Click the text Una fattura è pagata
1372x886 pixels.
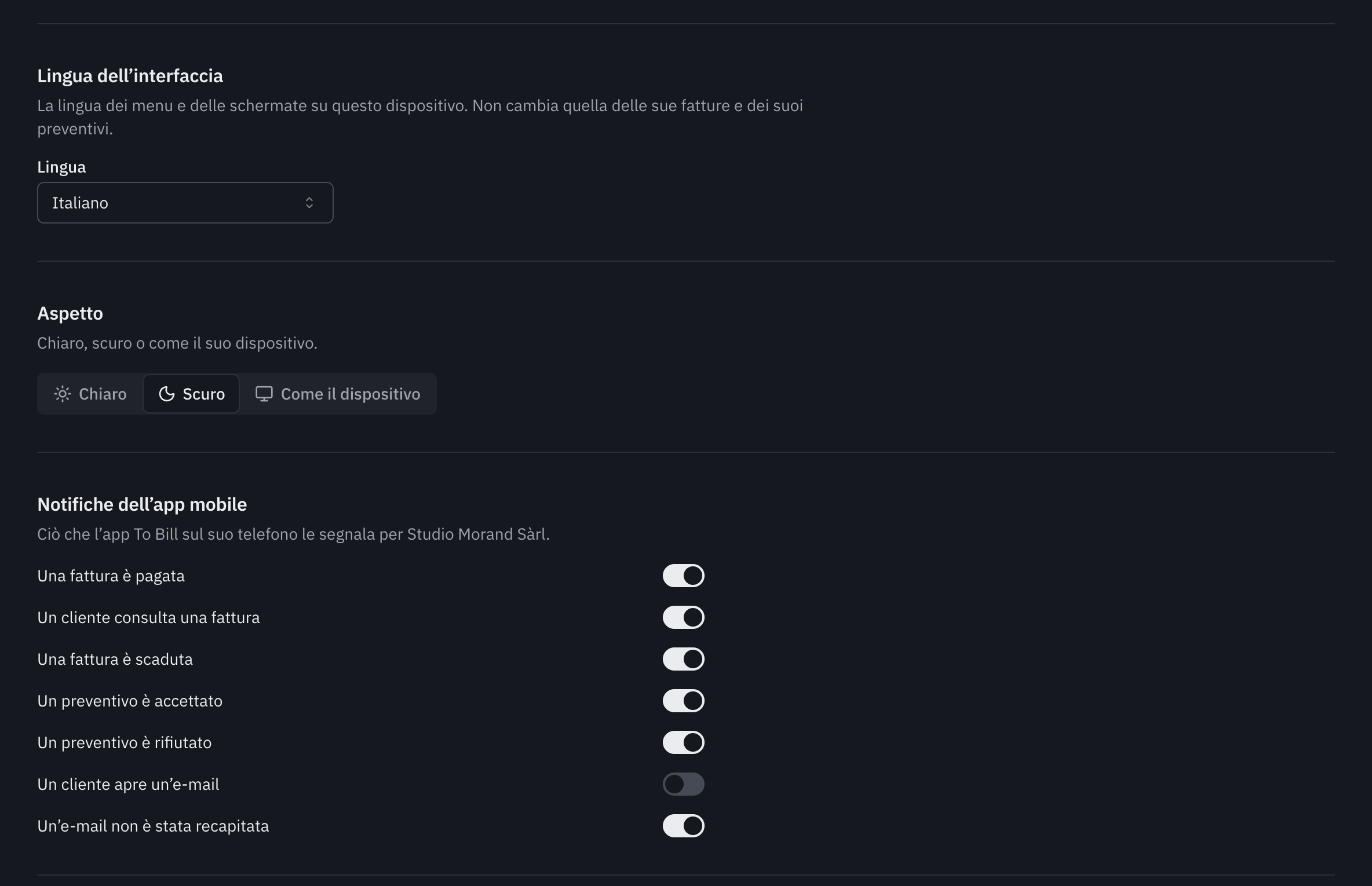pyautogui.click(x=111, y=576)
